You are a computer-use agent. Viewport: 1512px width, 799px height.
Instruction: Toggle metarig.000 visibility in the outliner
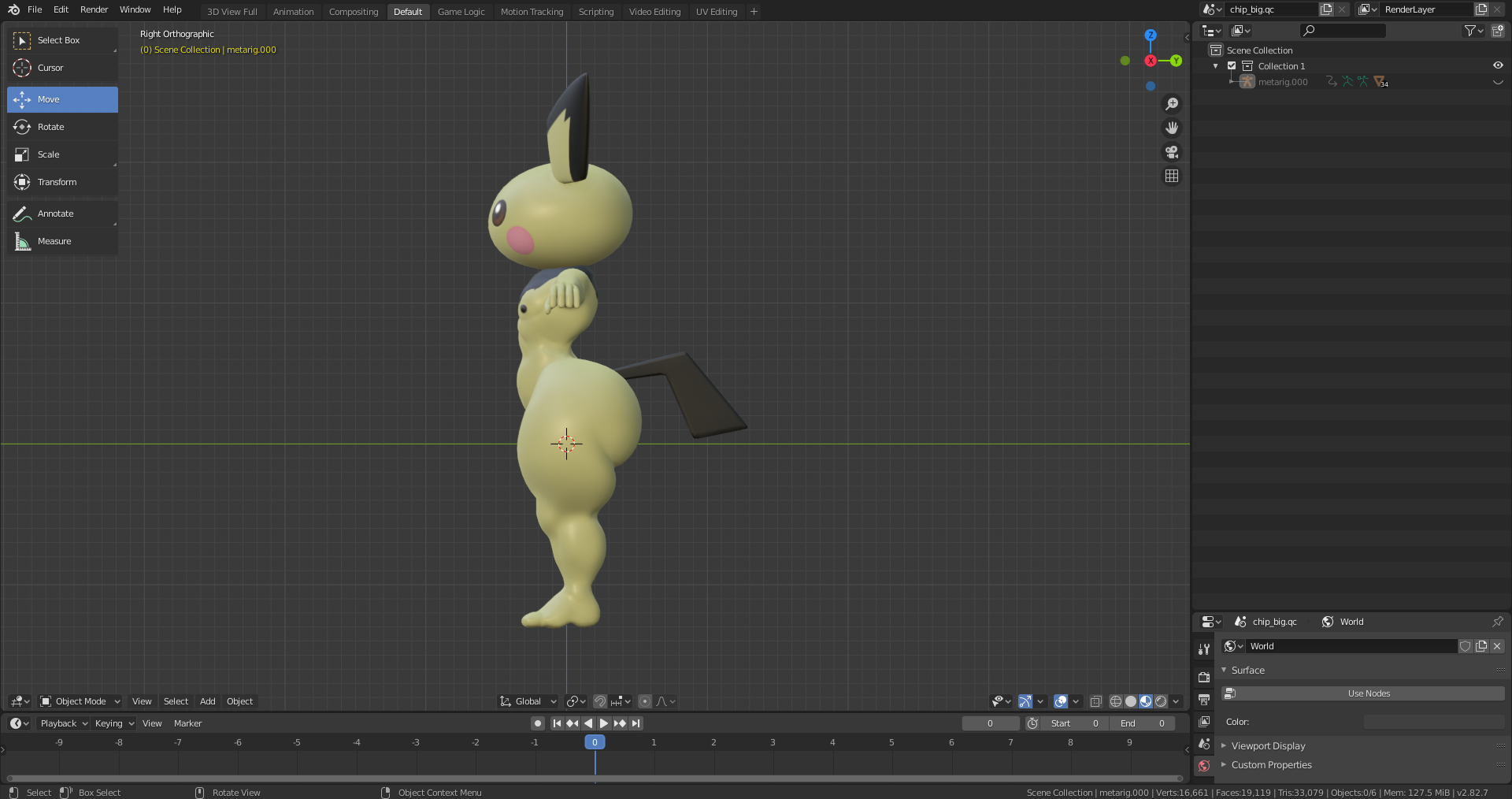[x=1497, y=82]
